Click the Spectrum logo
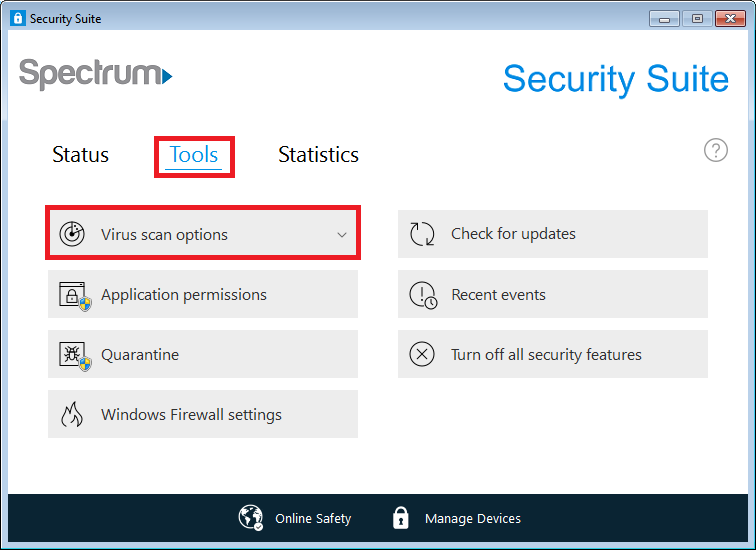756x550 pixels. click(x=95, y=74)
